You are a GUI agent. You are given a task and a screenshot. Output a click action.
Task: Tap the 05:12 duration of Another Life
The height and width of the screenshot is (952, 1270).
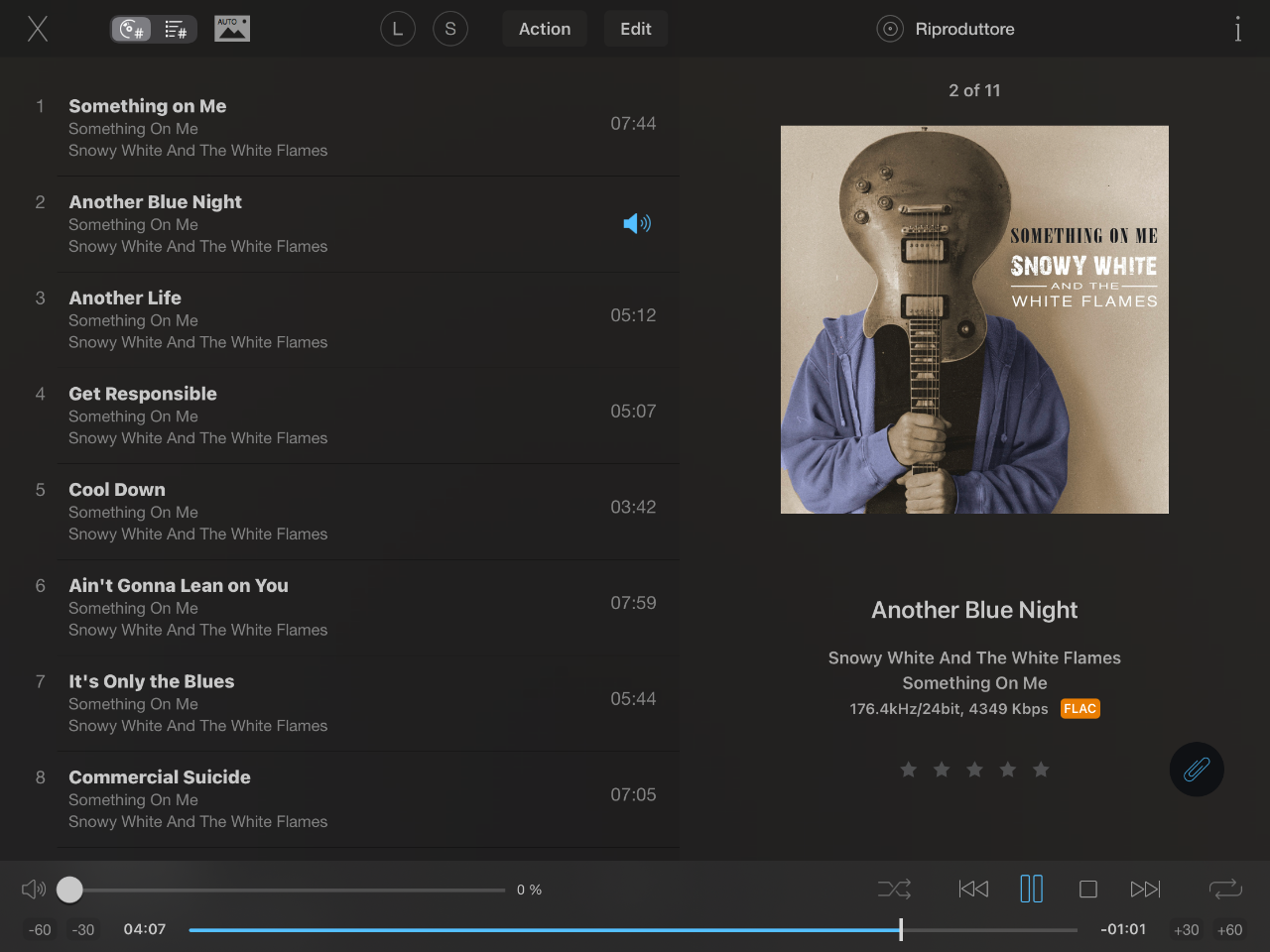[x=633, y=315]
